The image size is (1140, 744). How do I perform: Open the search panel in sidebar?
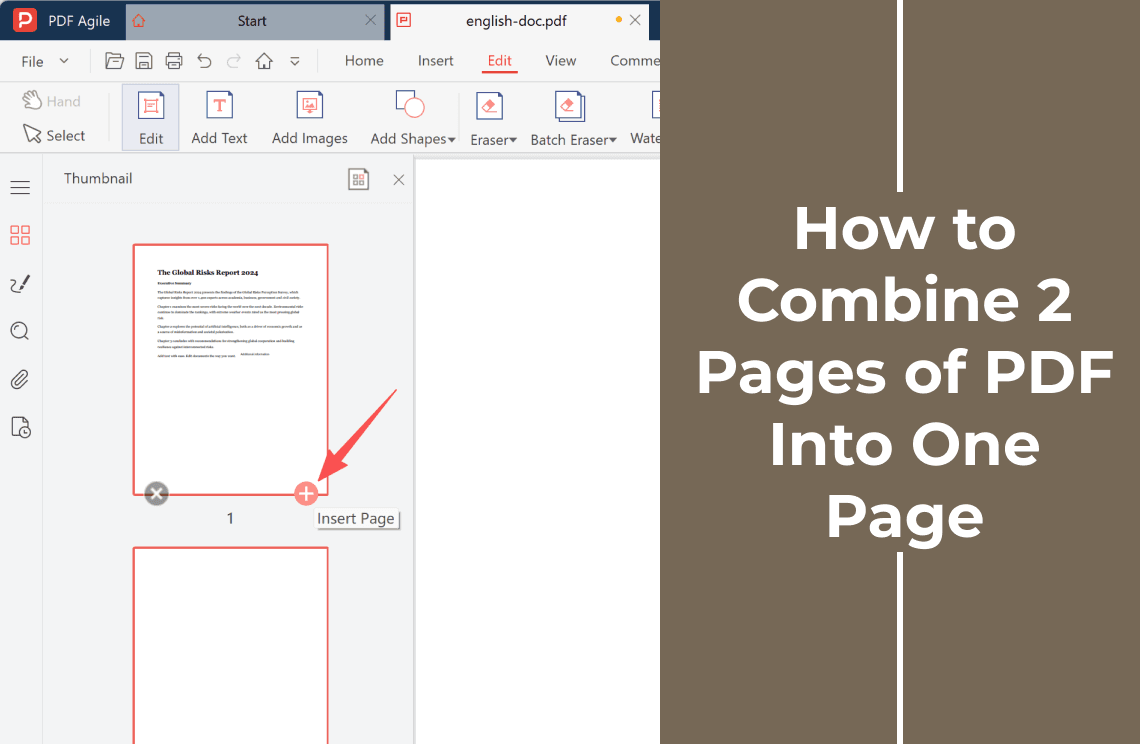point(20,331)
